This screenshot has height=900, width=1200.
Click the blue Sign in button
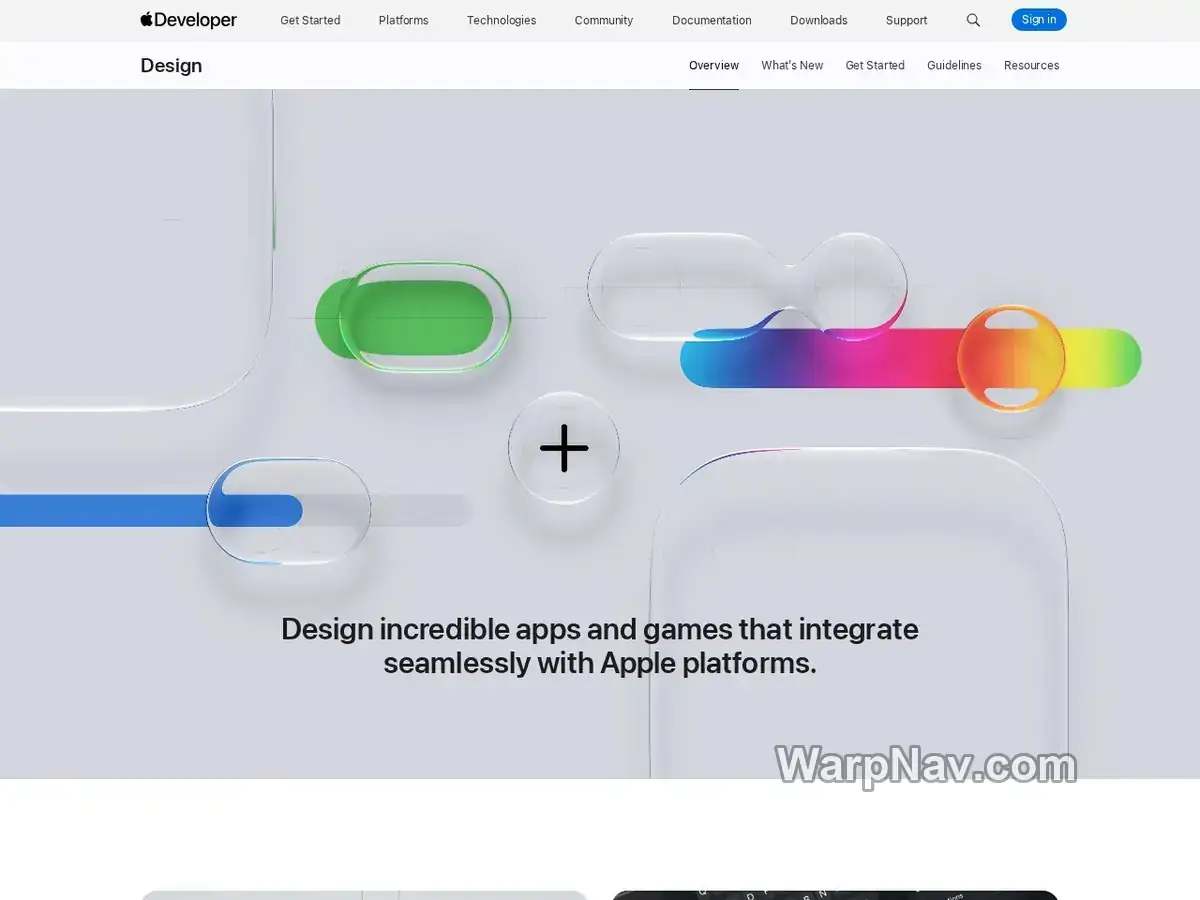[x=1039, y=20]
